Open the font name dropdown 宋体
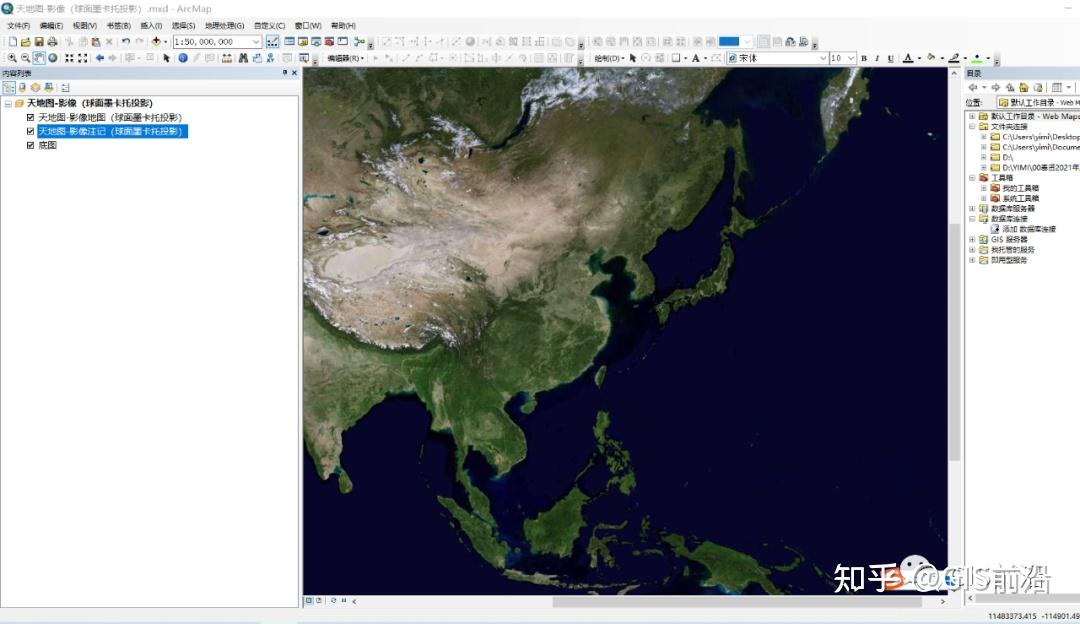Screen dimensions: 1080x624 tap(822, 59)
